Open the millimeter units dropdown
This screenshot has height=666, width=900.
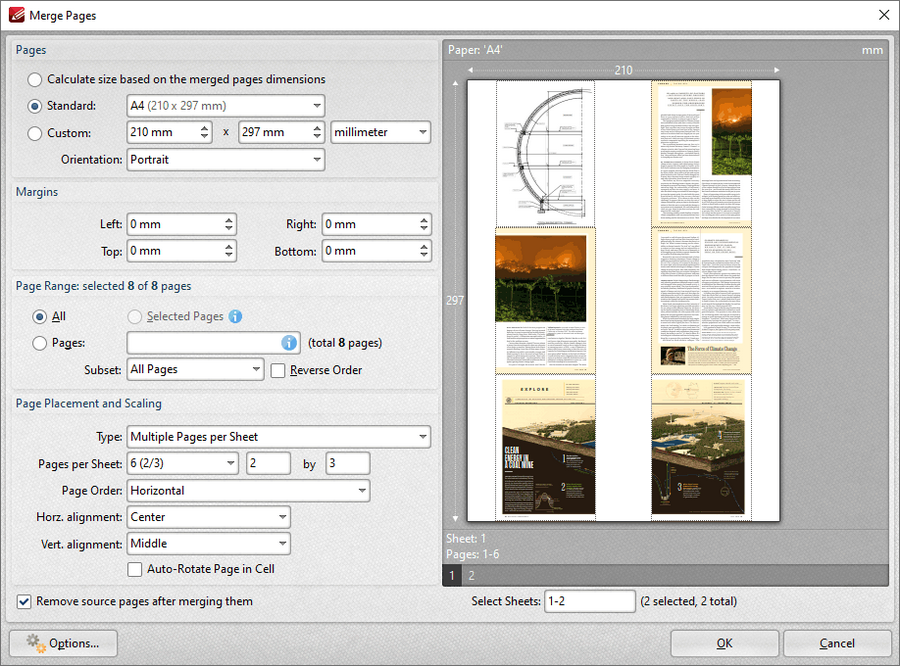[381, 132]
